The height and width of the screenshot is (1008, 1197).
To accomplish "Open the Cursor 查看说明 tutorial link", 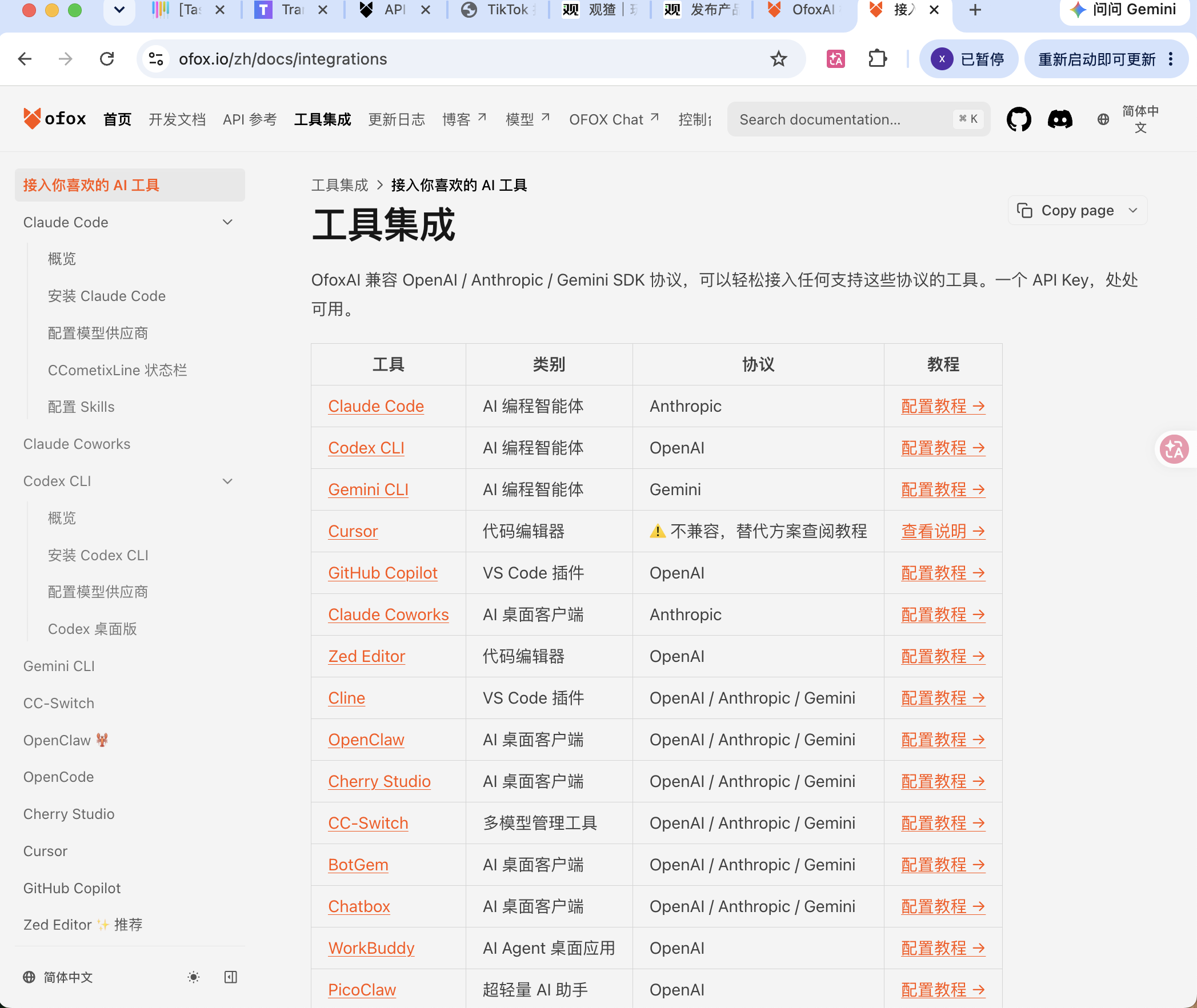I will tap(943, 532).
